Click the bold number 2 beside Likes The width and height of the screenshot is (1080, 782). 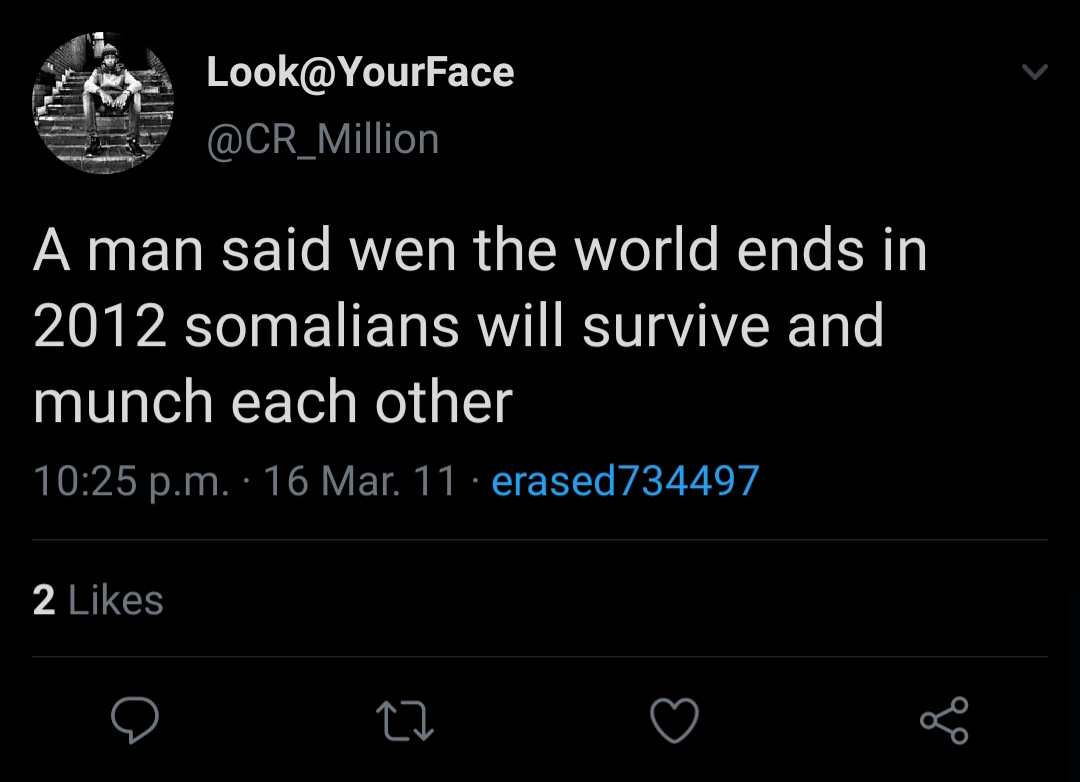point(44,600)
